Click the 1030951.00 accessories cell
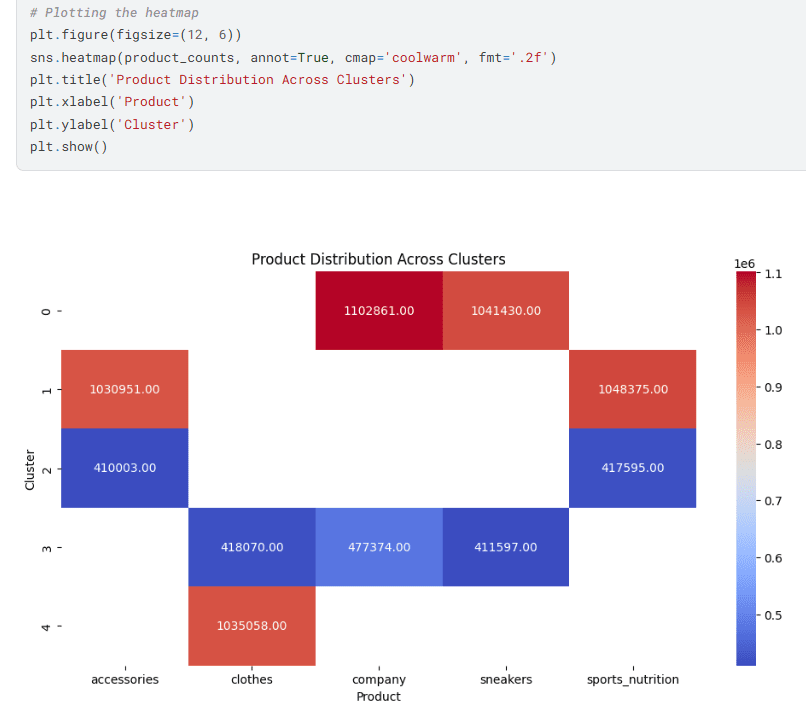This screenshot has width=806, height=712. (x=125, y=389)
